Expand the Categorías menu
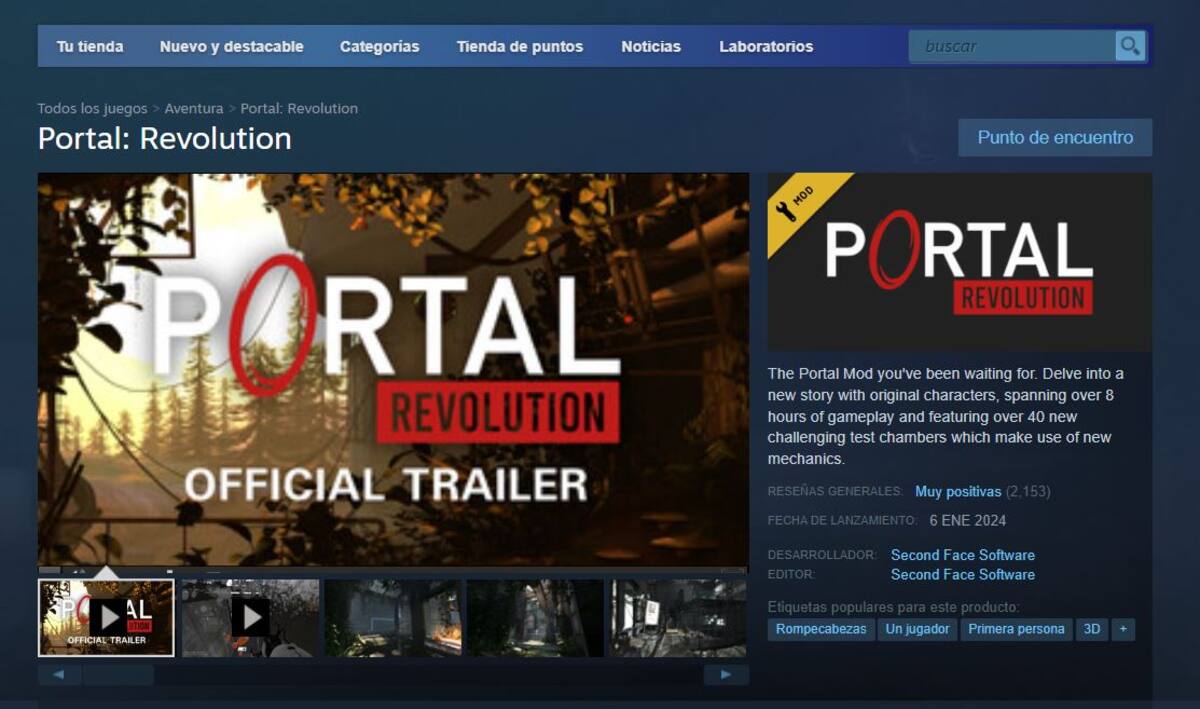1200x709 pixels. [380, 46]
